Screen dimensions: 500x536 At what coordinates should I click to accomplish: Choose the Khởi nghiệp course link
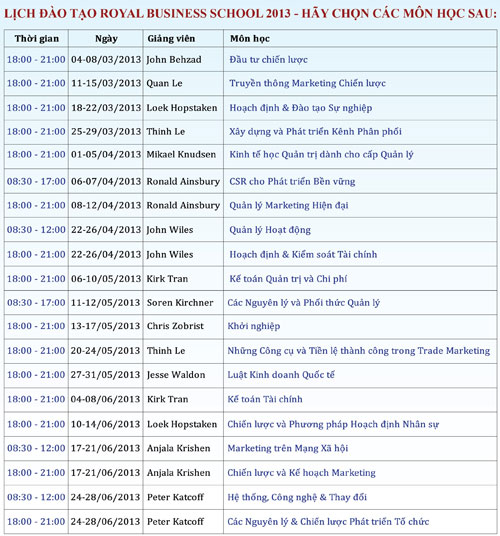[254, 326]
